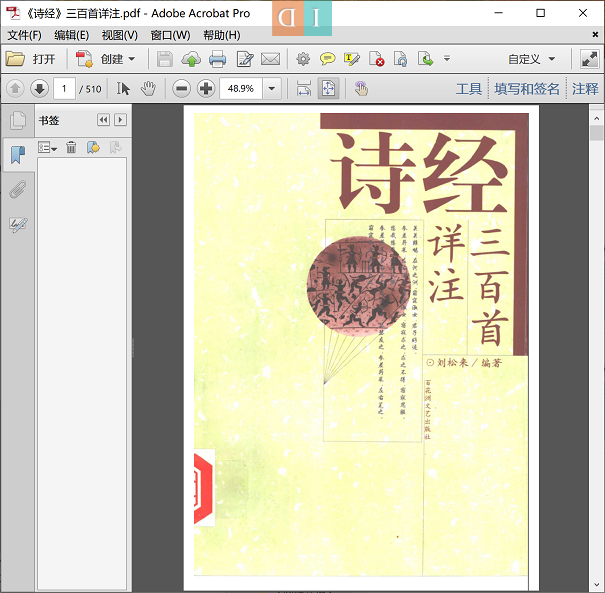
Task: Click the 48.9% zoom value field
Action: [241, 89]
